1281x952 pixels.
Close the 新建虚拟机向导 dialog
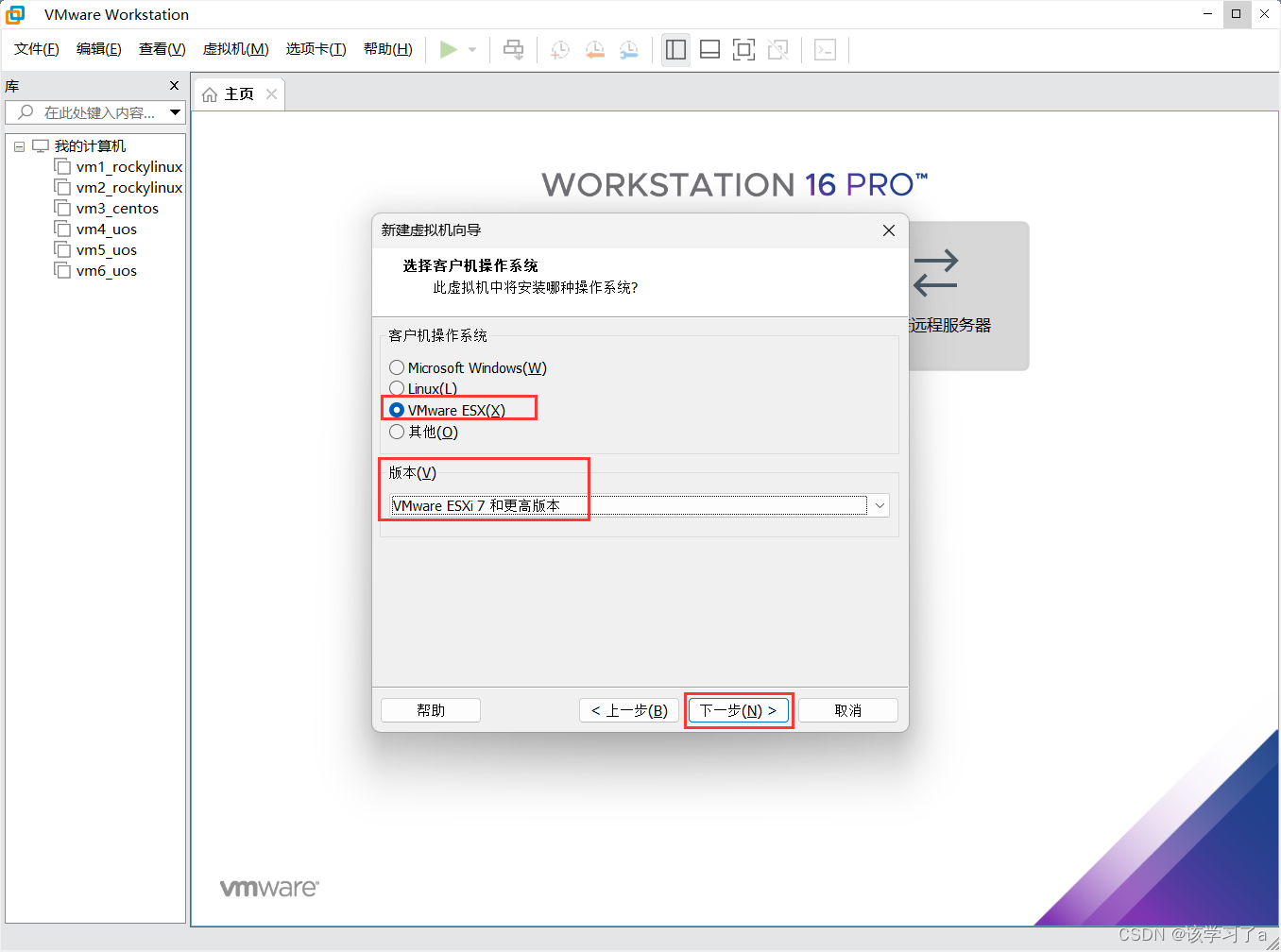(x=889, y=230)
